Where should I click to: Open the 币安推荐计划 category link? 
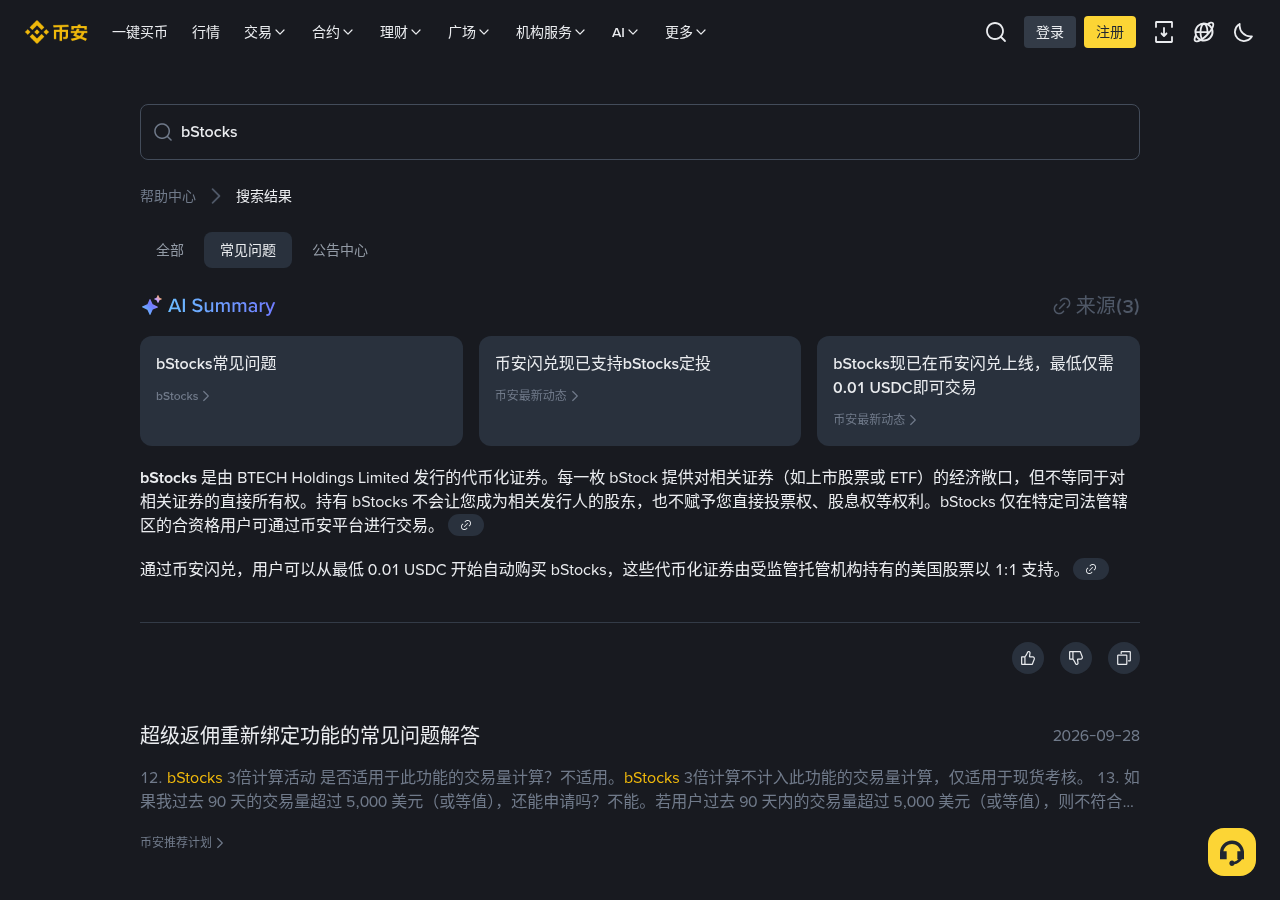pos(182,843)
